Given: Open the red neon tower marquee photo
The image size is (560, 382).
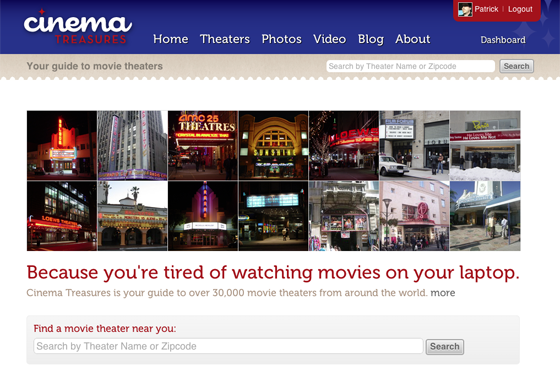Looking at the screenshot, I should click(x=62, y=145).
